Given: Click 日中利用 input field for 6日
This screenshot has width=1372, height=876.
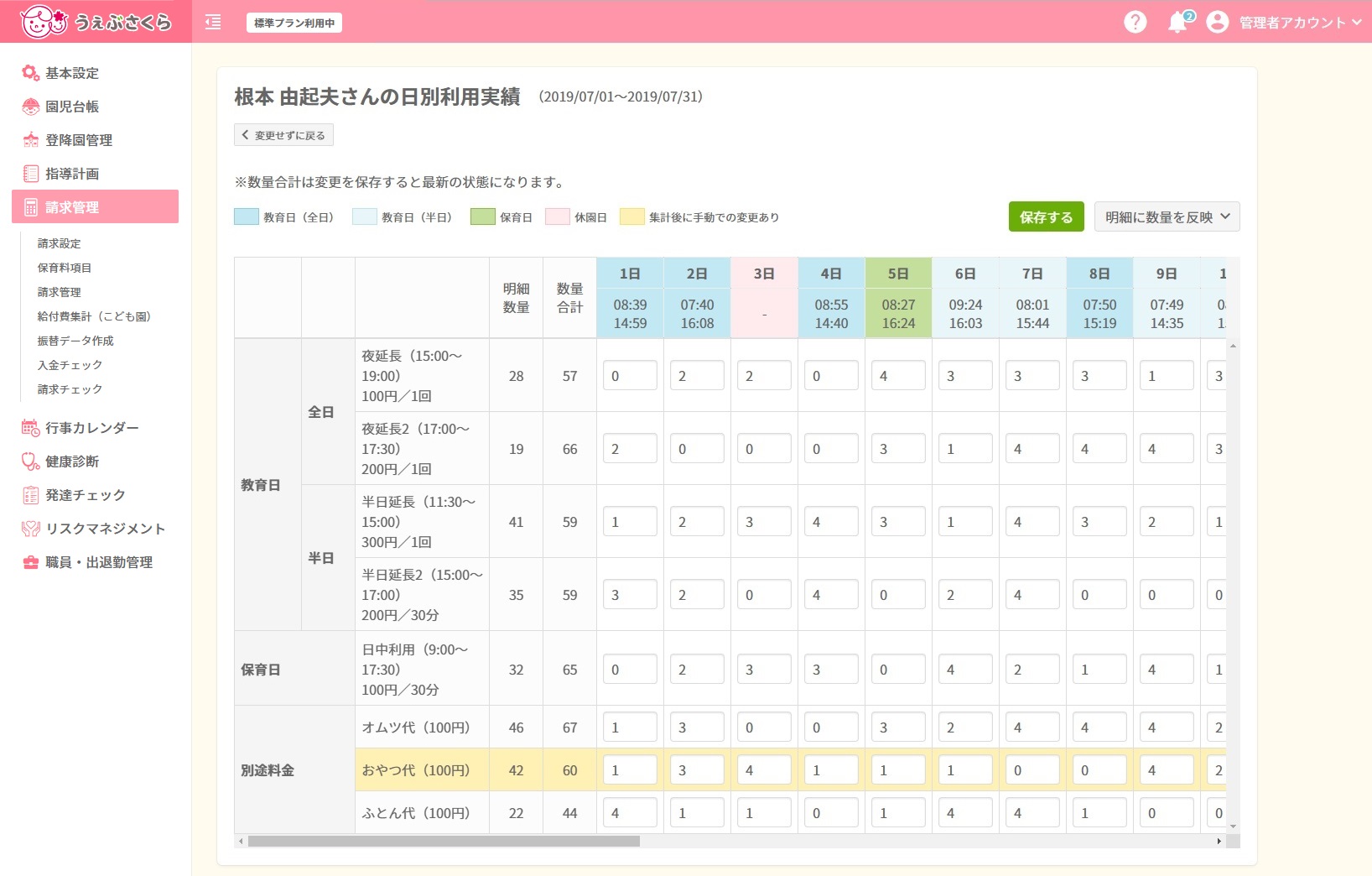Looking at the screenshot, I should coord(965,670).
